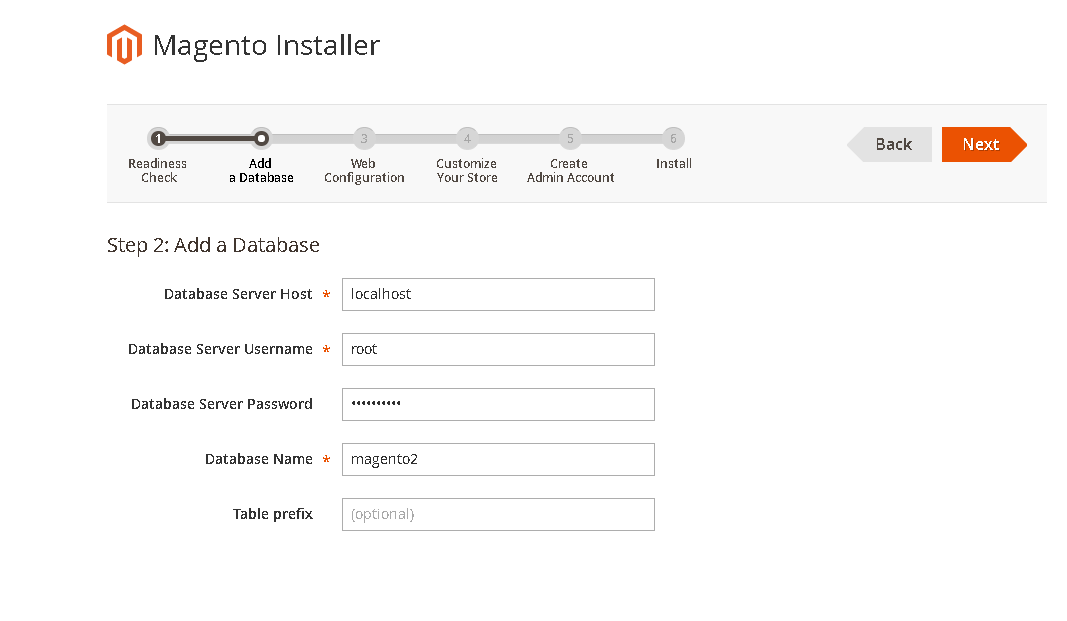
Task: Click the Install step label
Action: pos(674,164)
